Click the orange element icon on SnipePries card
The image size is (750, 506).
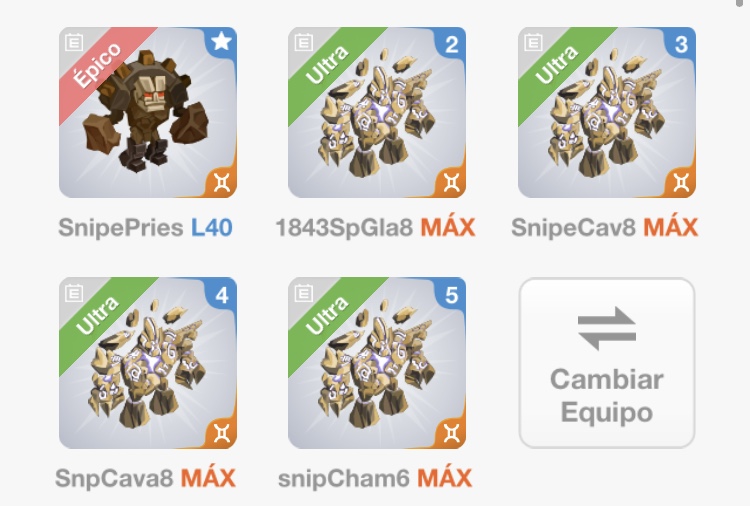coord(221,182)
